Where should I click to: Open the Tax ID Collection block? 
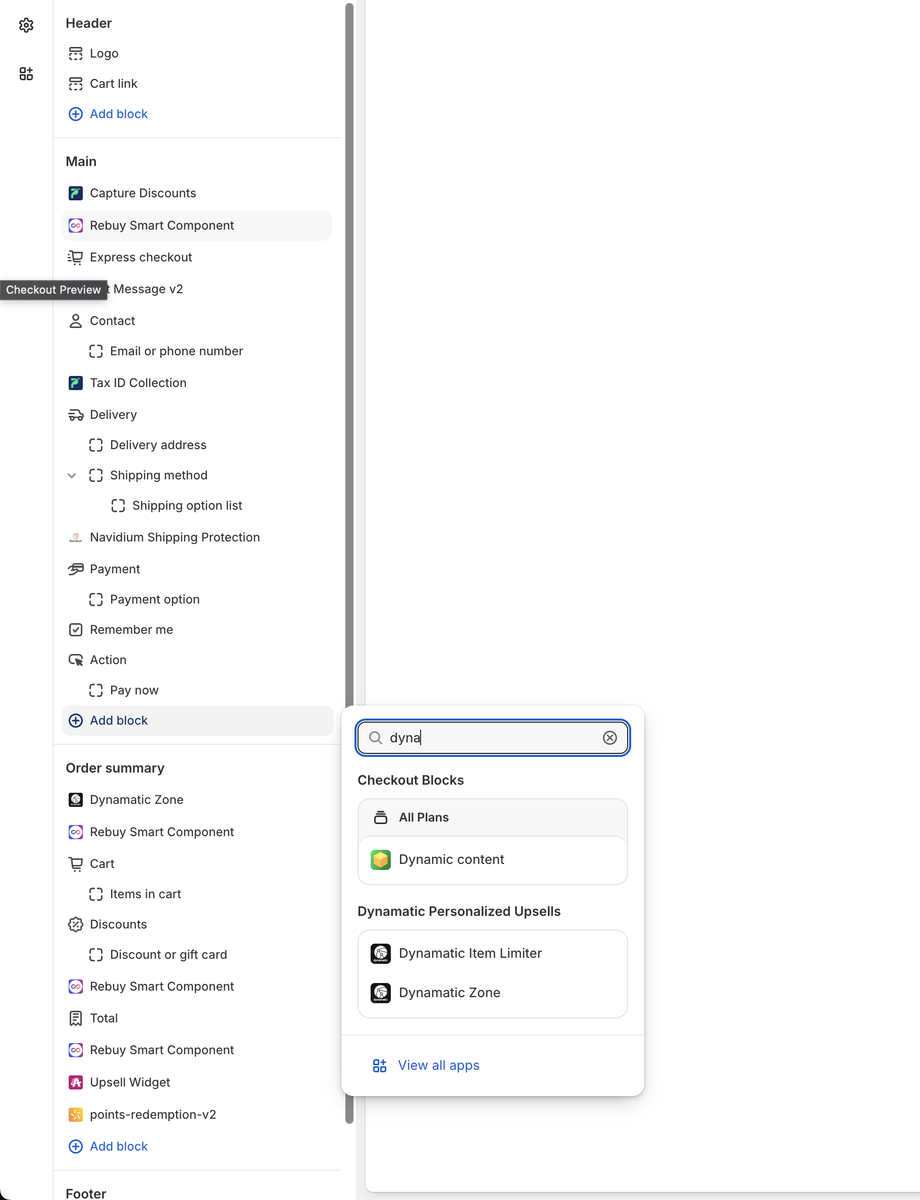point(137,382)
